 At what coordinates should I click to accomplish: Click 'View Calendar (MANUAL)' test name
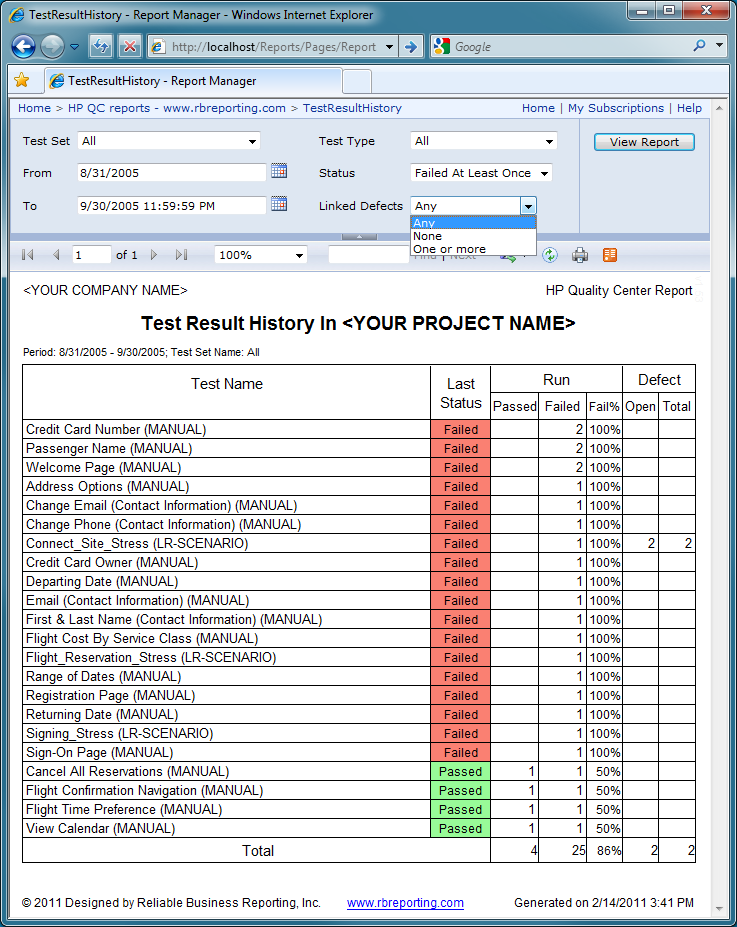pos(100,828)
